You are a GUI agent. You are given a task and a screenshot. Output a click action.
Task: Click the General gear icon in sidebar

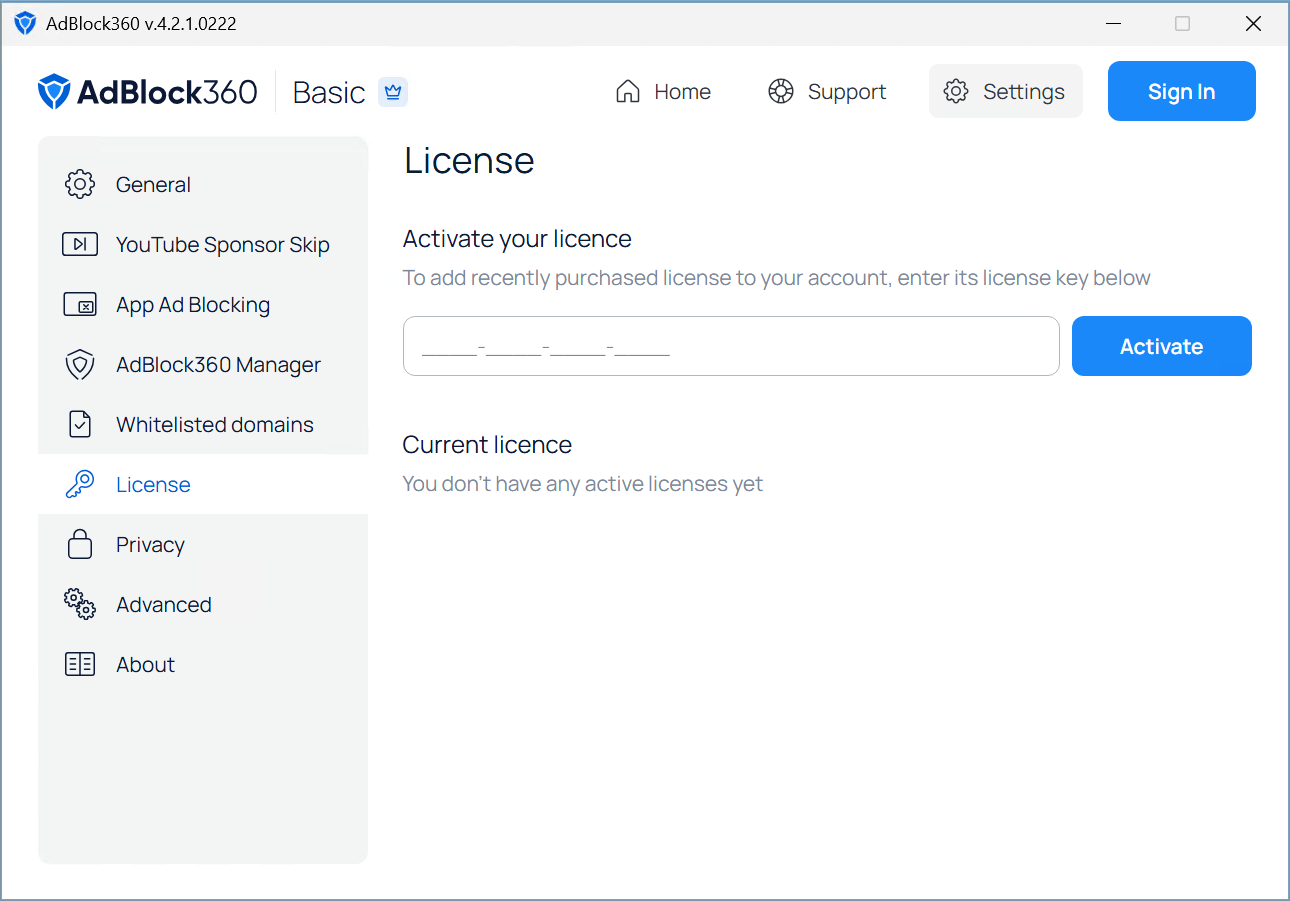point(80,184)
